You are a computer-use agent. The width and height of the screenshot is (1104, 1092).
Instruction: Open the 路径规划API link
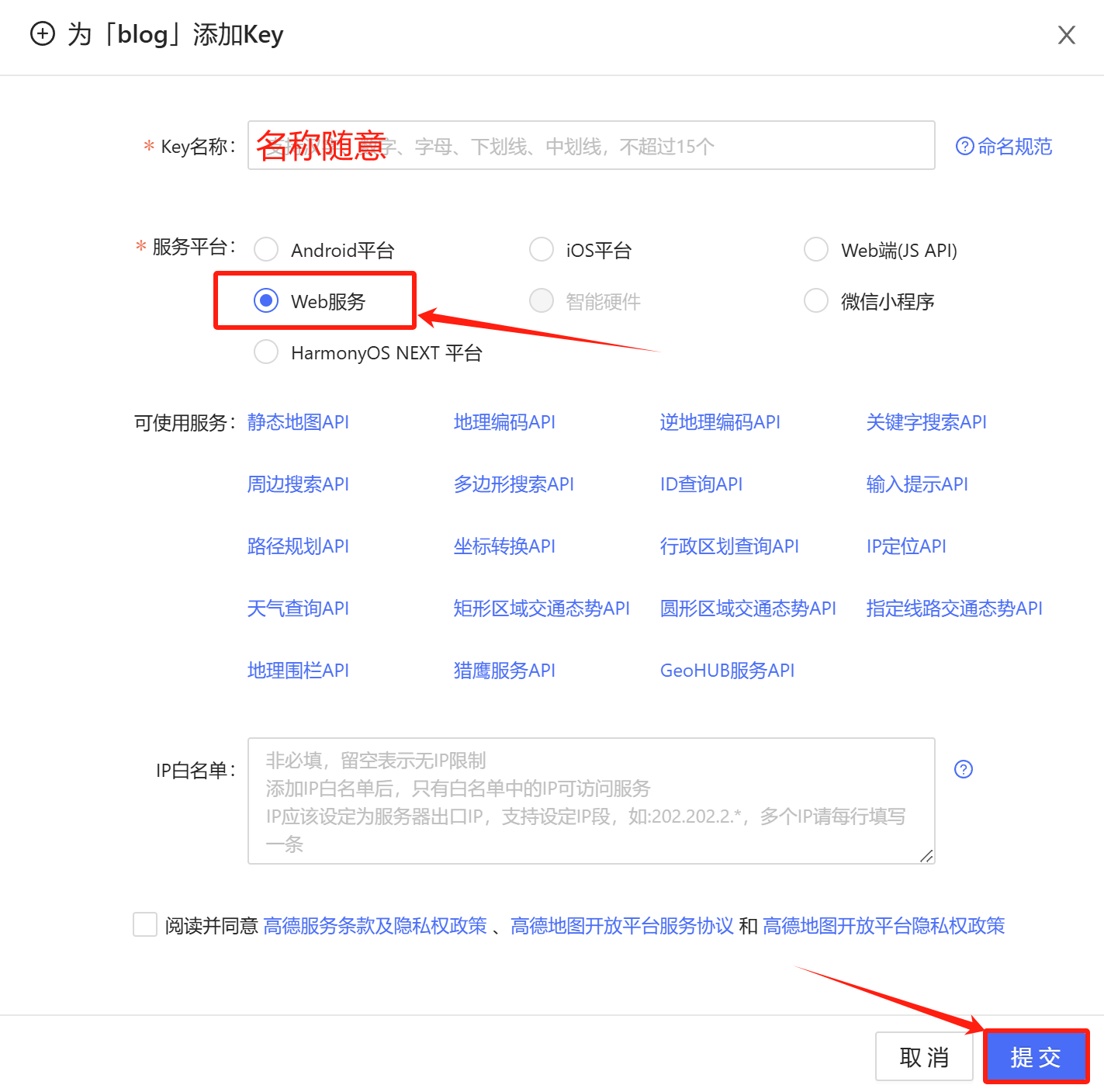[298, 546]
